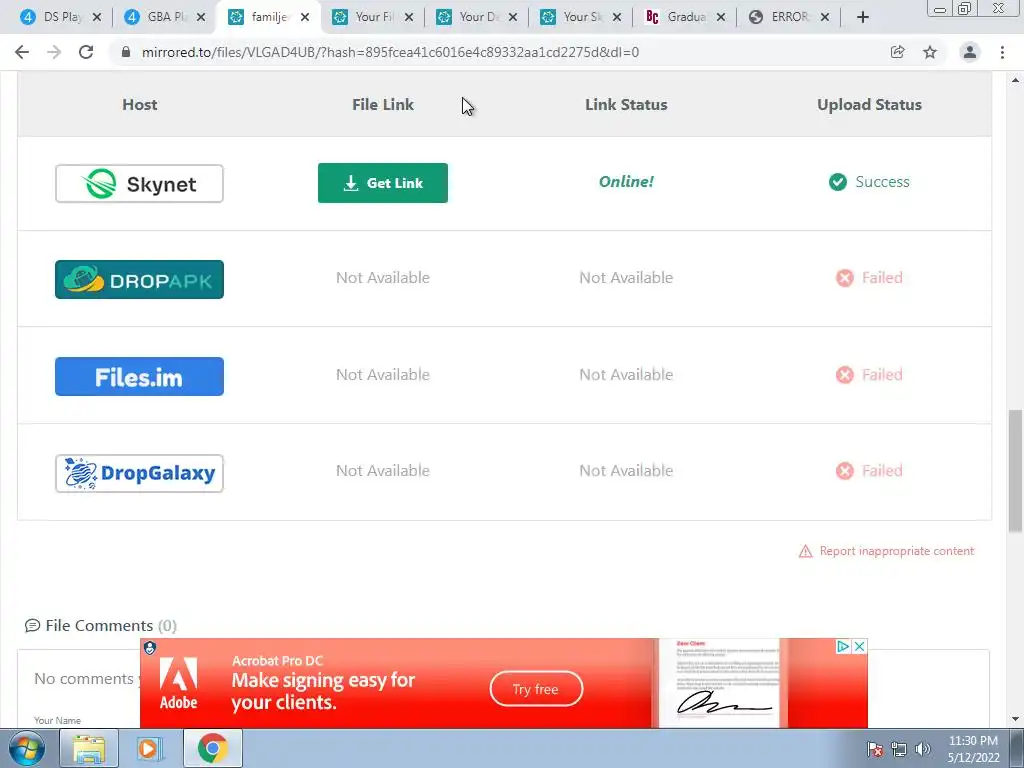Click the Link Status column header
Image resolution: width=1024 pixels, height=768 pixels.
626,104
